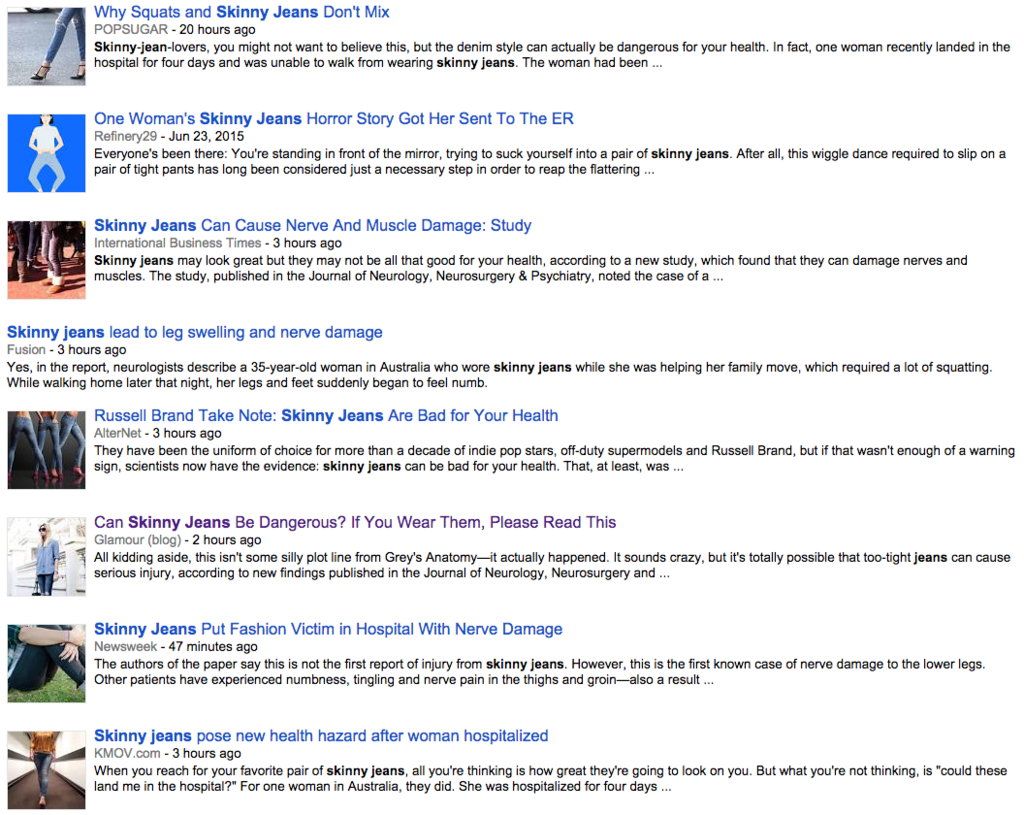Viewport: 1024px width, 815px height.
Task: Open 'One Woman's Skinny Jeans Horror Story' headline
Action: click(x=334, y=119)
